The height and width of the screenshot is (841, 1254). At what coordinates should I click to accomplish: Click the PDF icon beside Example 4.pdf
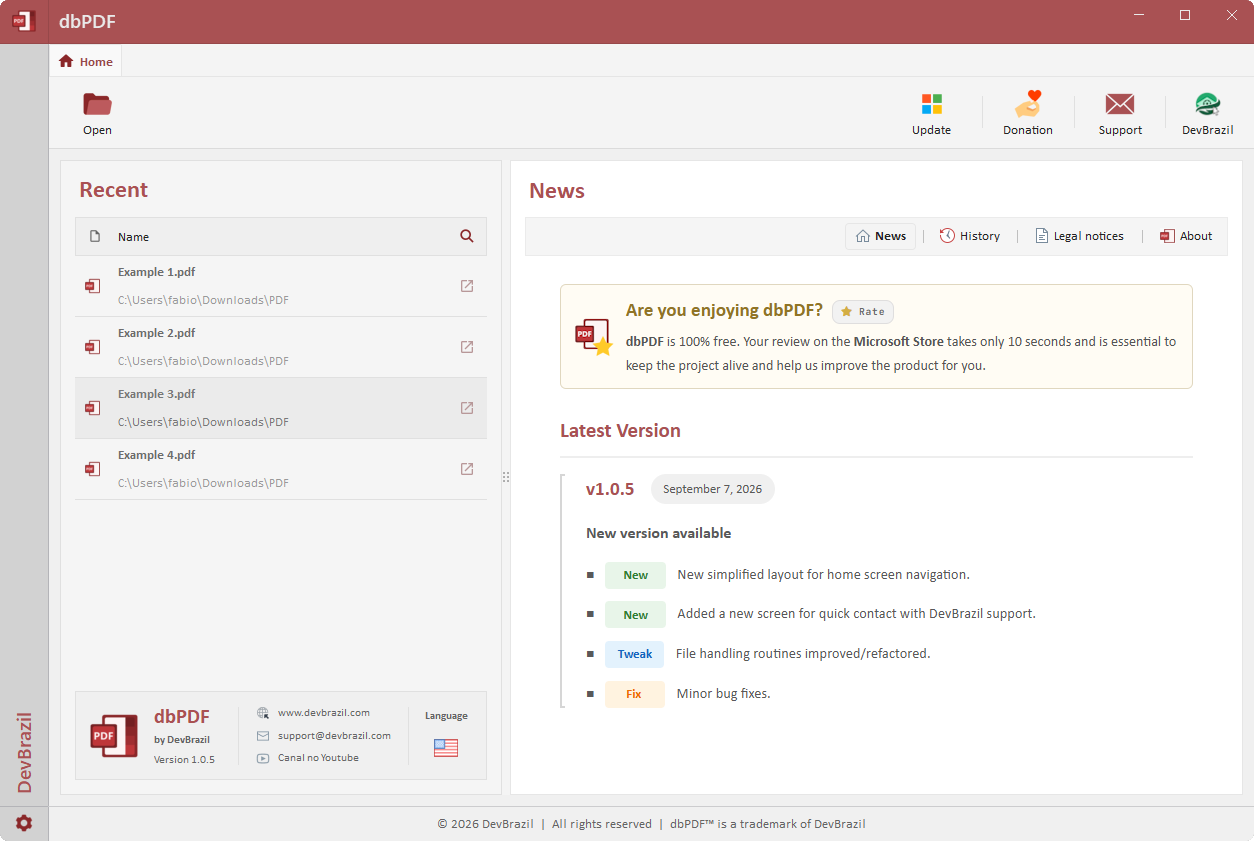(92, 469)
